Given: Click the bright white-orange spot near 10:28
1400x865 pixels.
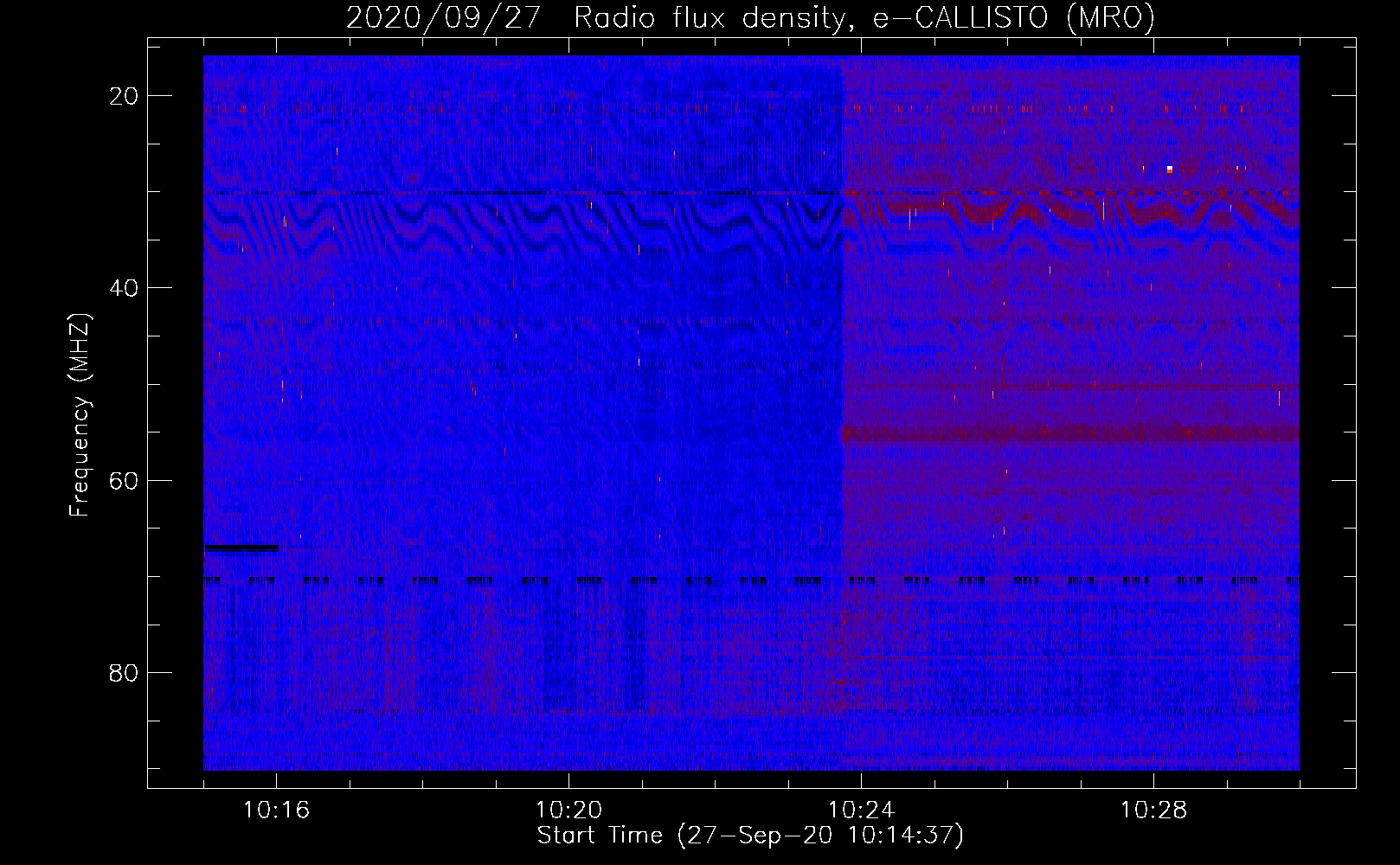Looking at the screenshot, I should click(1170, 170).
